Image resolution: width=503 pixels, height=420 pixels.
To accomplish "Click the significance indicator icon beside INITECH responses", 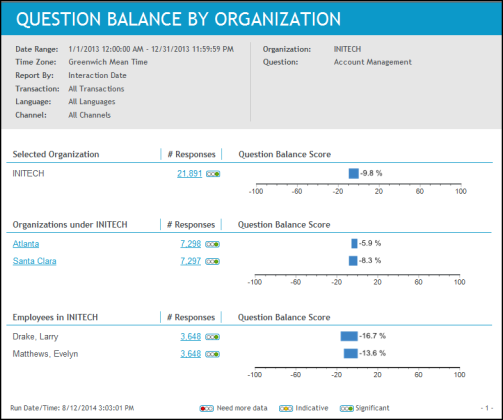I will click(213, 174).
